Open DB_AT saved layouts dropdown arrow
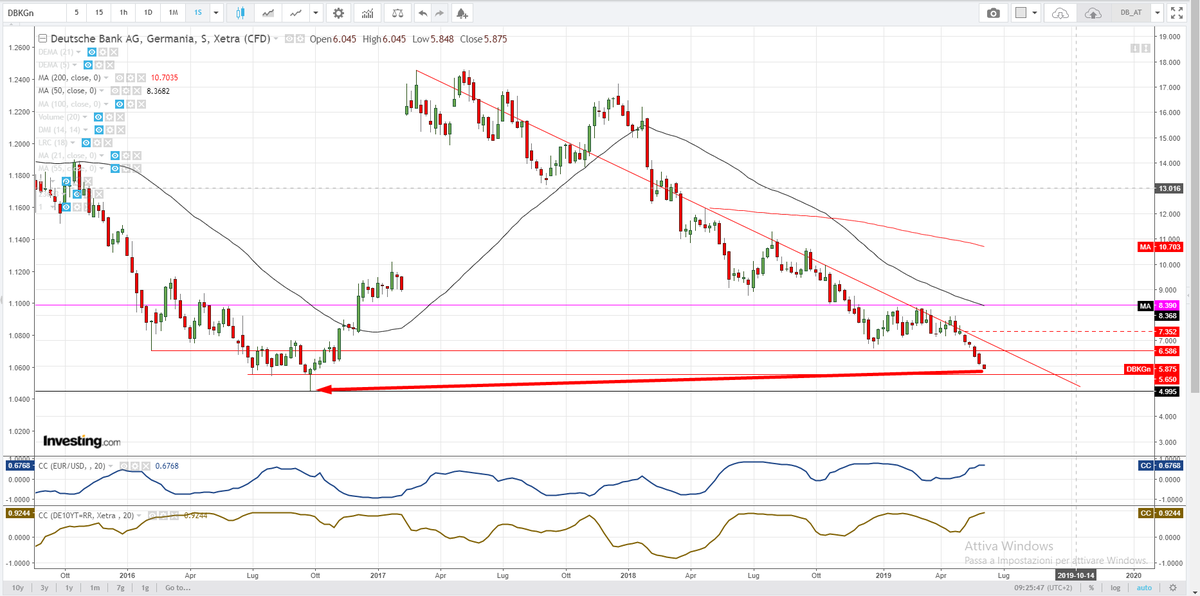 tap(1157, 13)
